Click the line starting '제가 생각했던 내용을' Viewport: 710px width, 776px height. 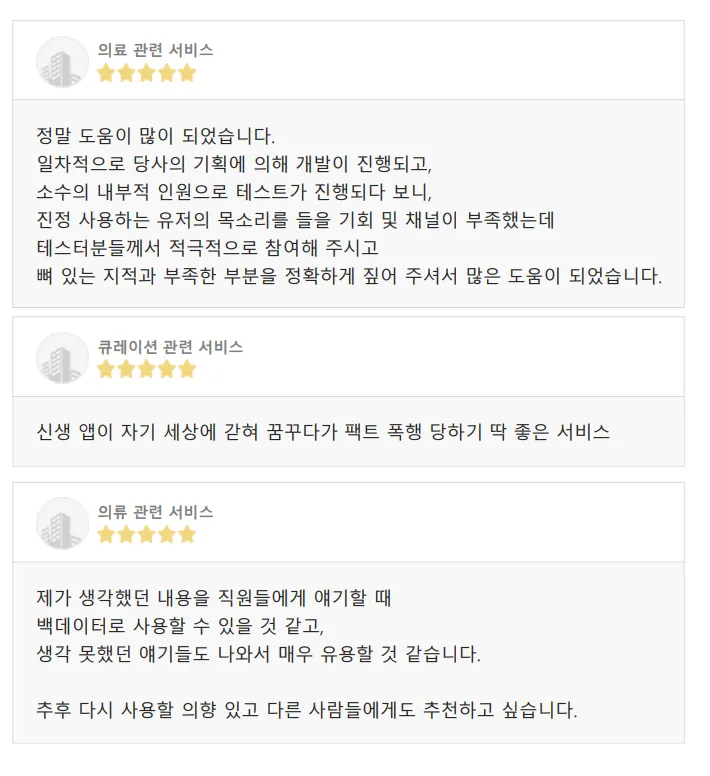tap(213, 598)
